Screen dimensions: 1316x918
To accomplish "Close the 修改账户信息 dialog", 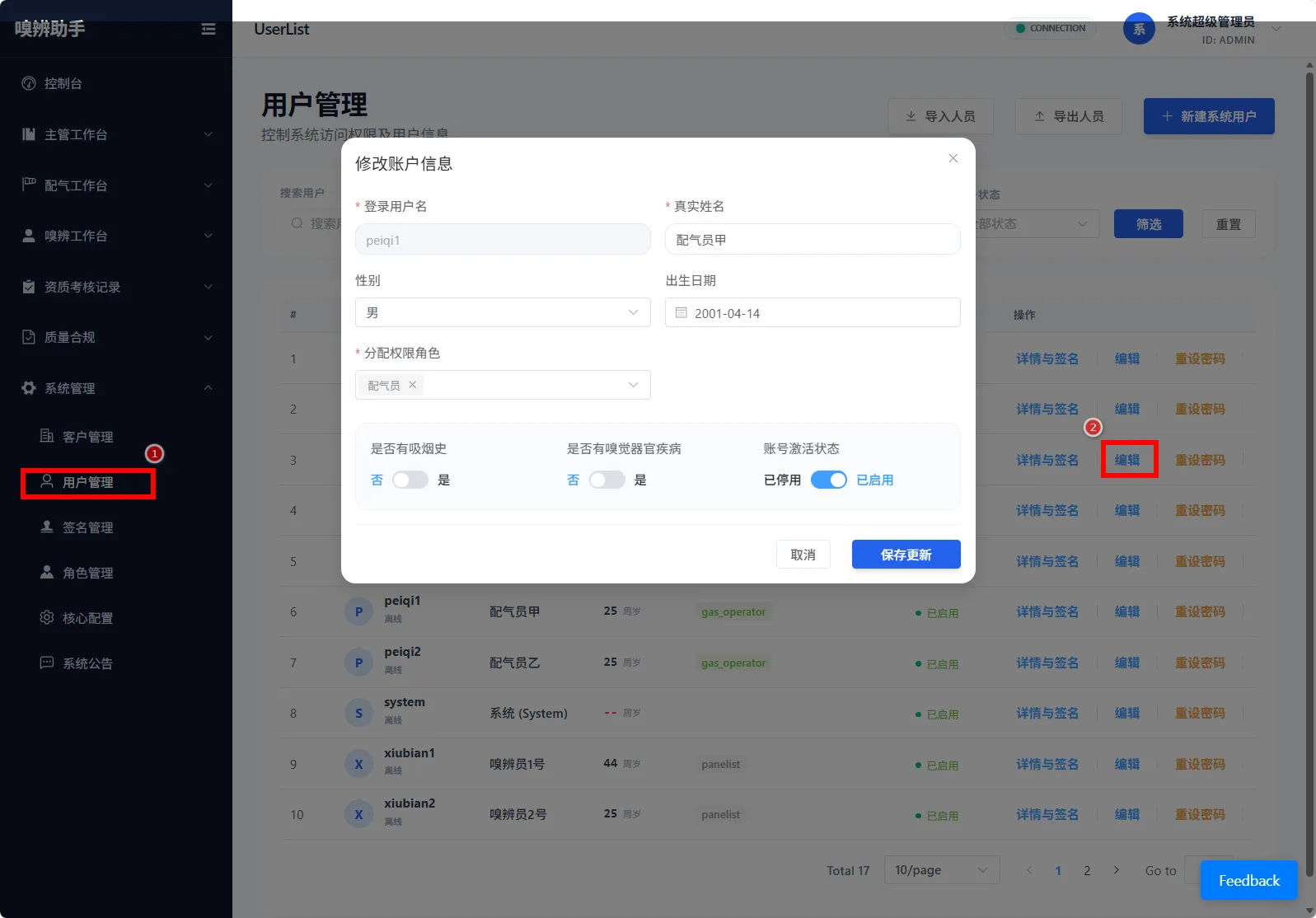I will tap(953, 158).
